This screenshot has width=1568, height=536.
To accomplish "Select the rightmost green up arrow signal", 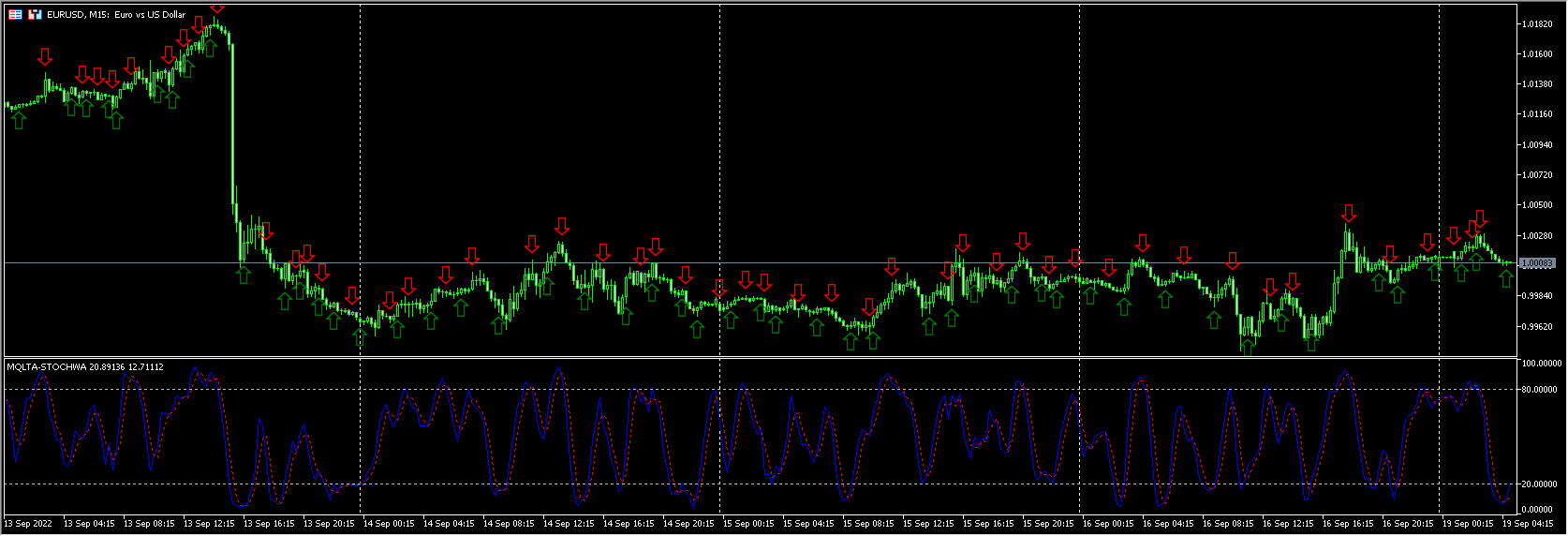I will point(1505,277).
